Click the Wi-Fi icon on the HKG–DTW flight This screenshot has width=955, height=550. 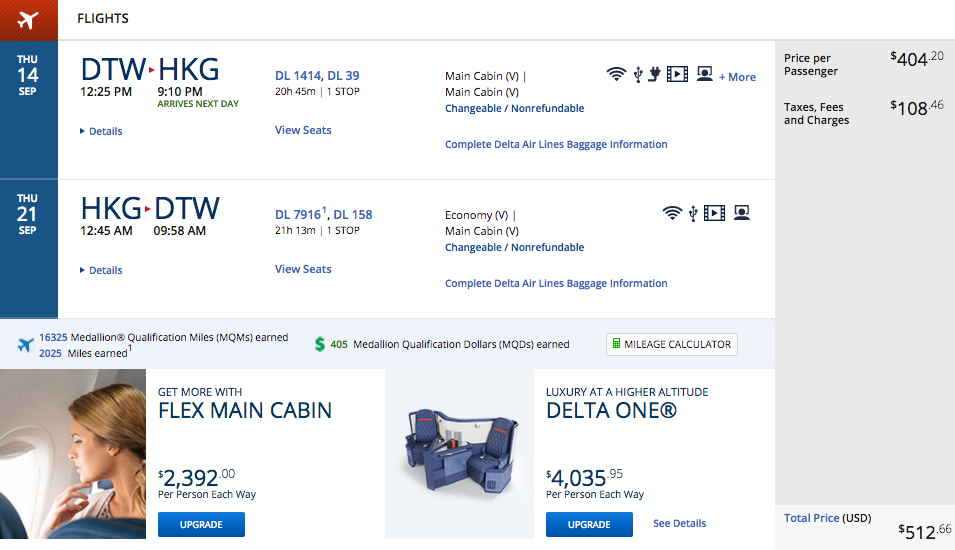point(672,213)
